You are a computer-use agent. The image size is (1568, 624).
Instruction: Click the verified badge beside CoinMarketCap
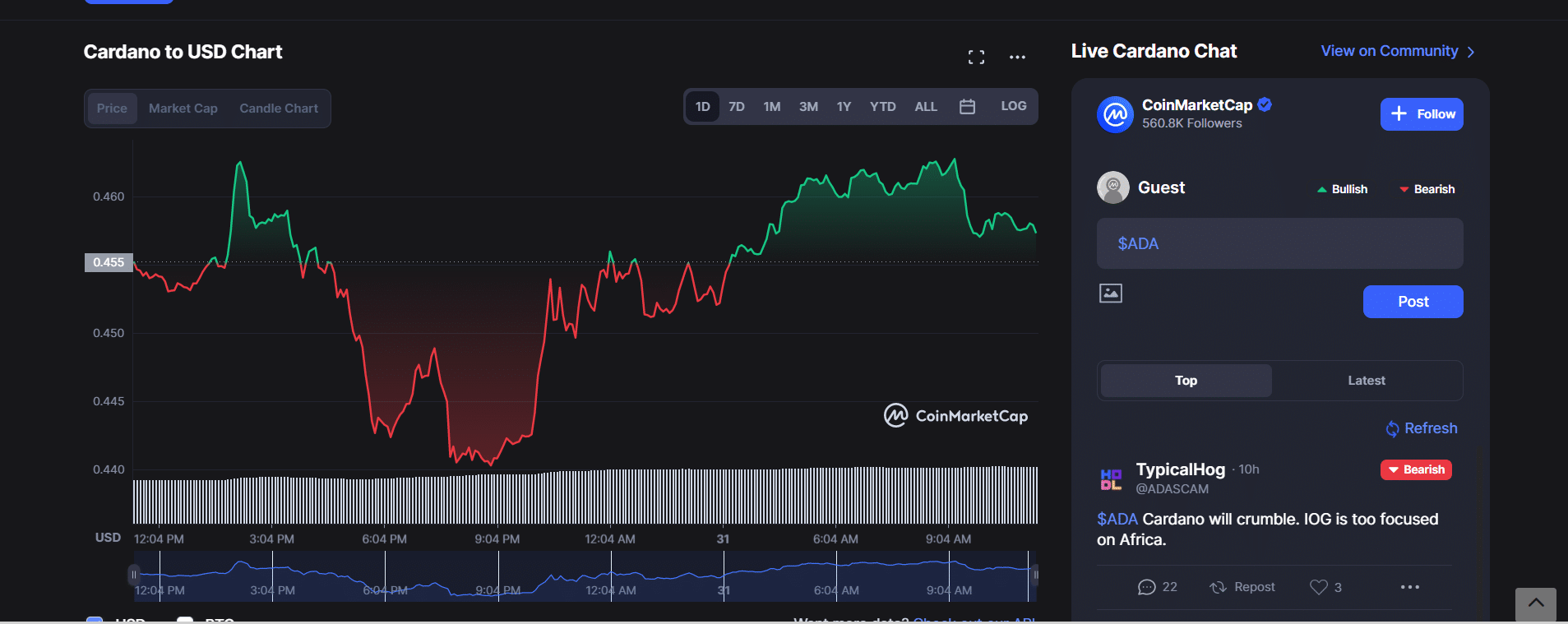[1265, 104]
